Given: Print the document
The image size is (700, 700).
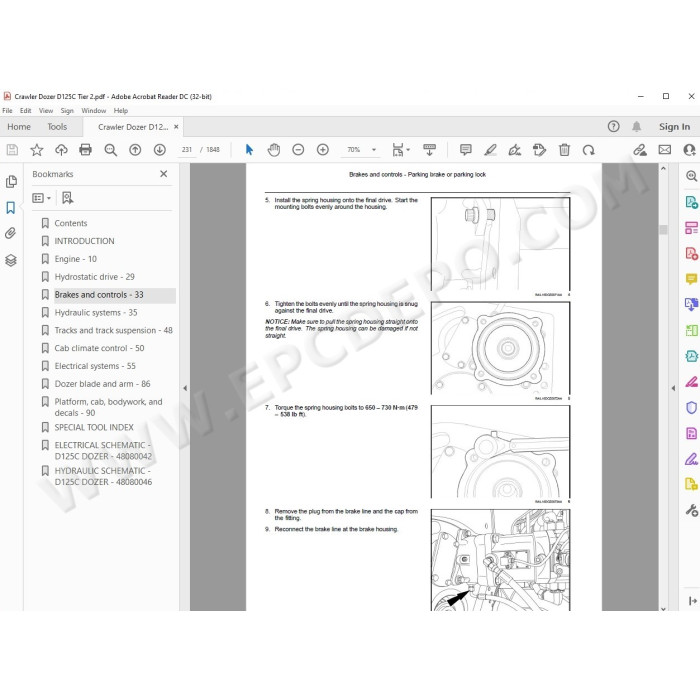Looking at the screenshot, I should (x=85, y=150).
